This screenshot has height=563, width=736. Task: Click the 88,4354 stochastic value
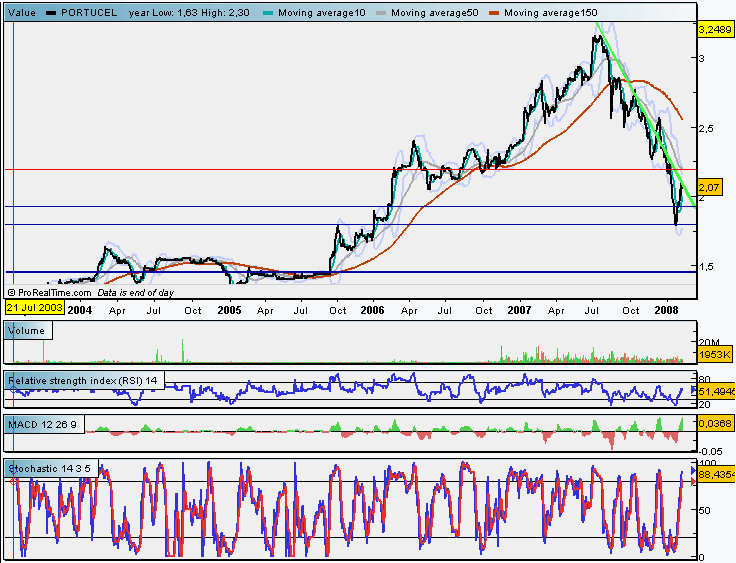717,475
